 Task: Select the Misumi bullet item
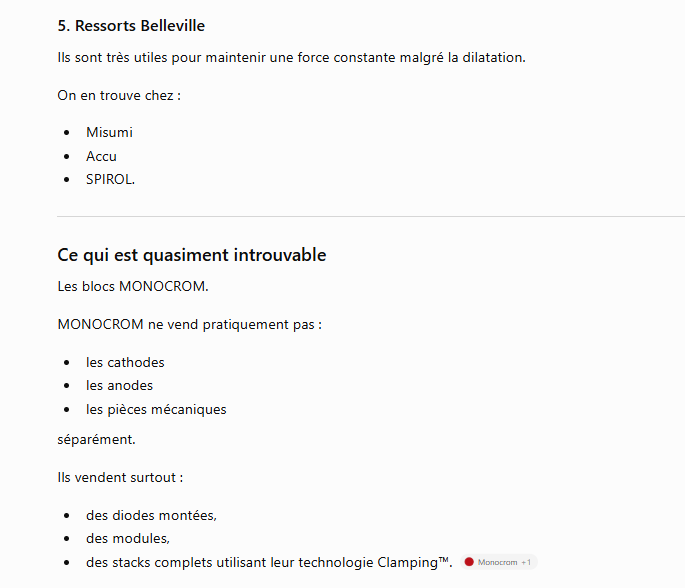(x=109, y=132)
